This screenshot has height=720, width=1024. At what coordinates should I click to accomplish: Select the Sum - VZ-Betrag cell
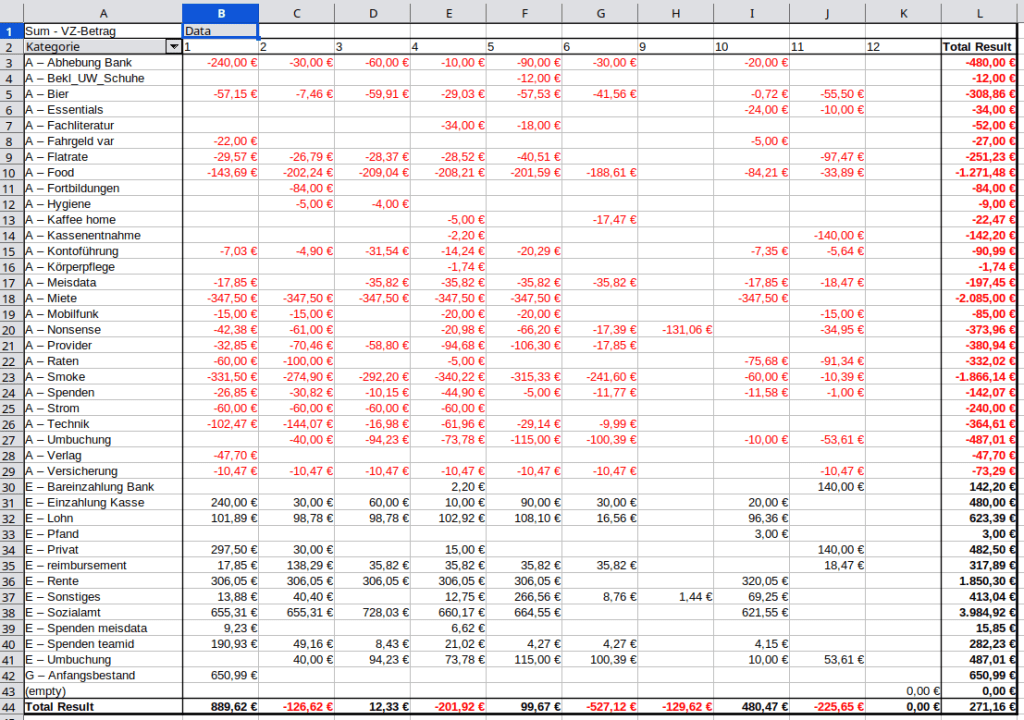coord(103,31)
